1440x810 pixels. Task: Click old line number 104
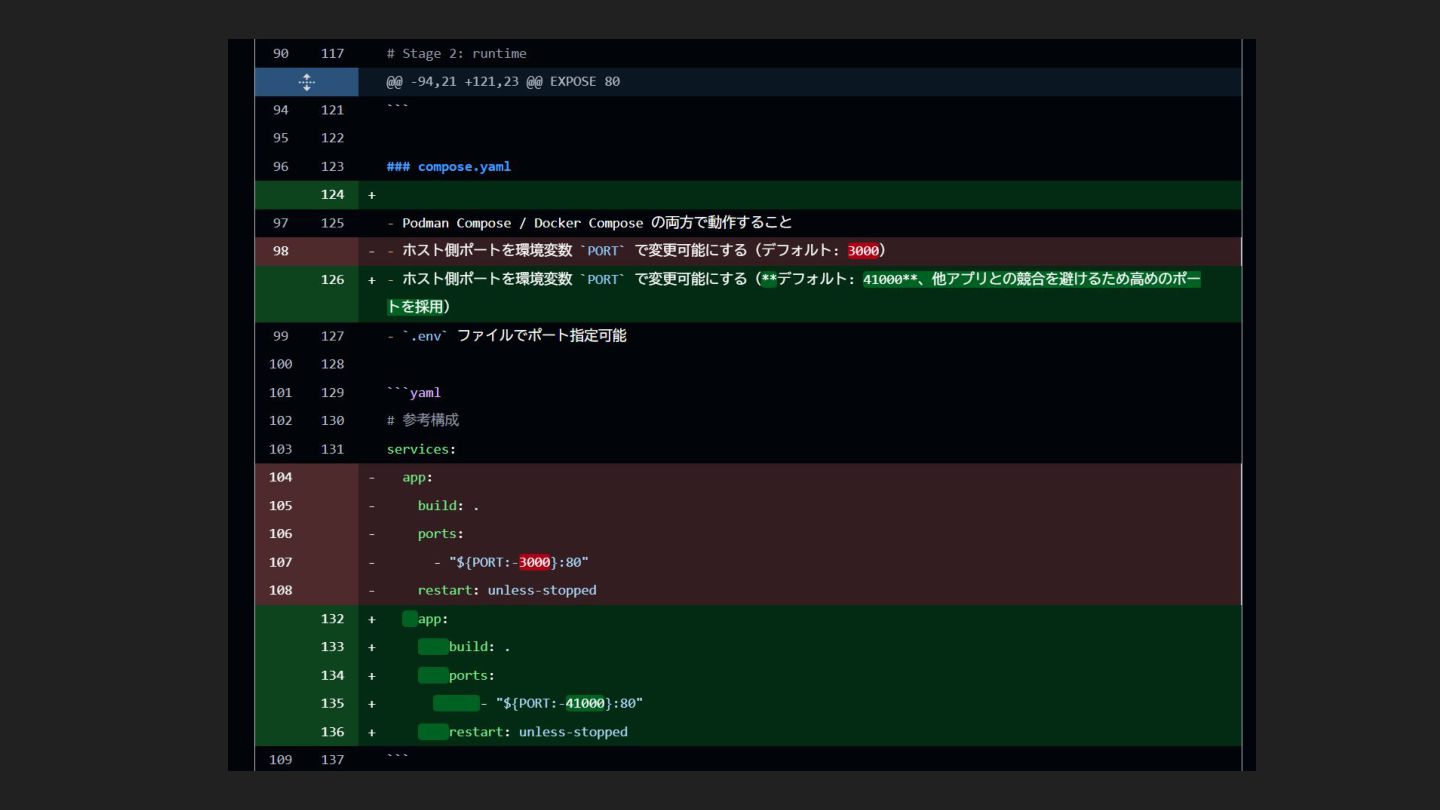click(x=281, y=477)
